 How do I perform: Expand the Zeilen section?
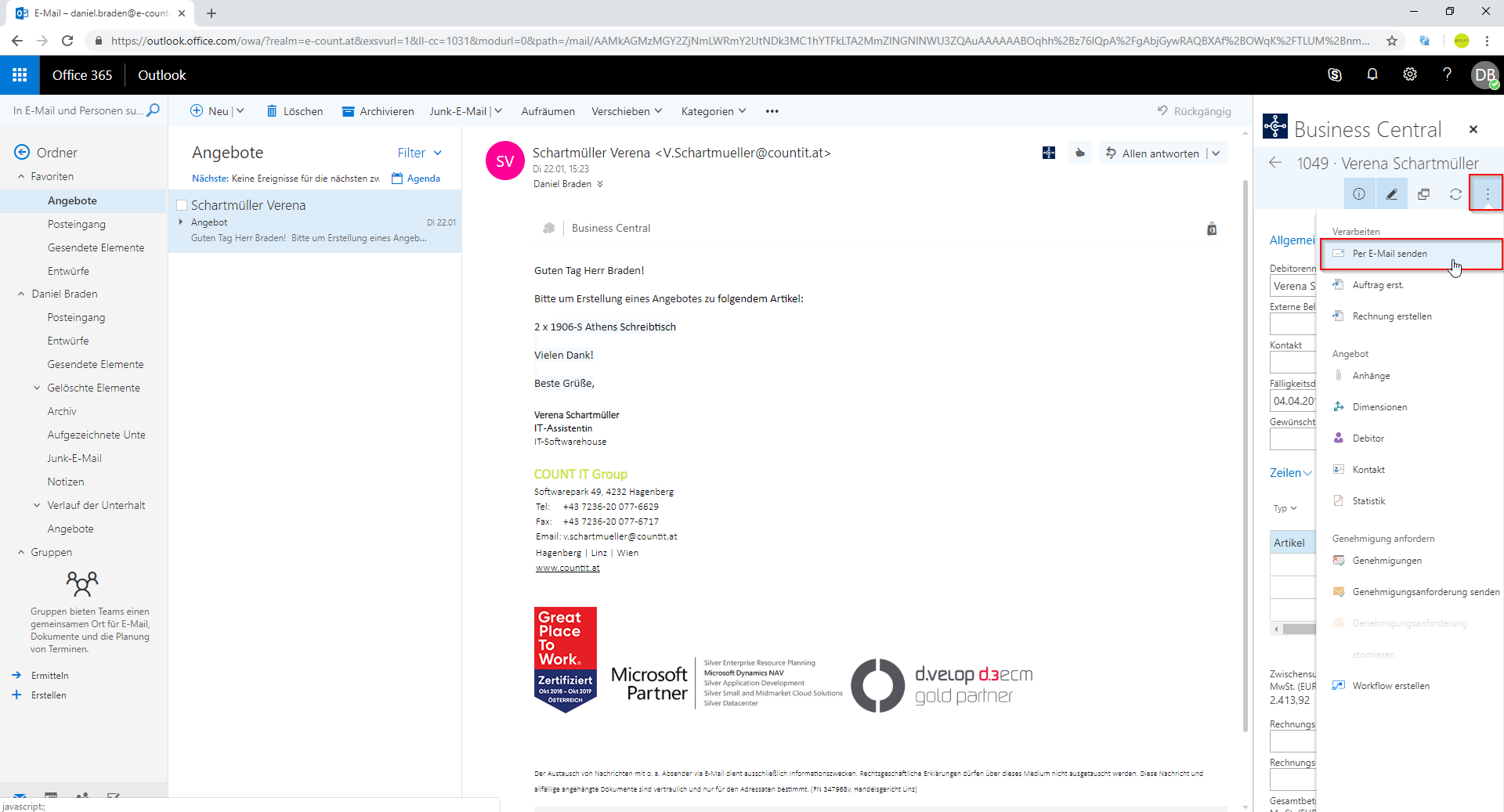click(1291, 473)
